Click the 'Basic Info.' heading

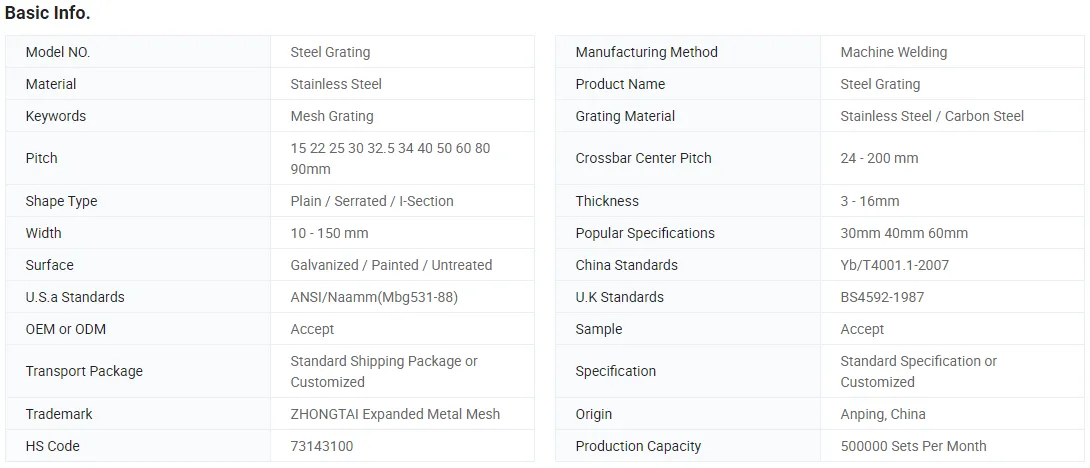click(x=47, y=13)
